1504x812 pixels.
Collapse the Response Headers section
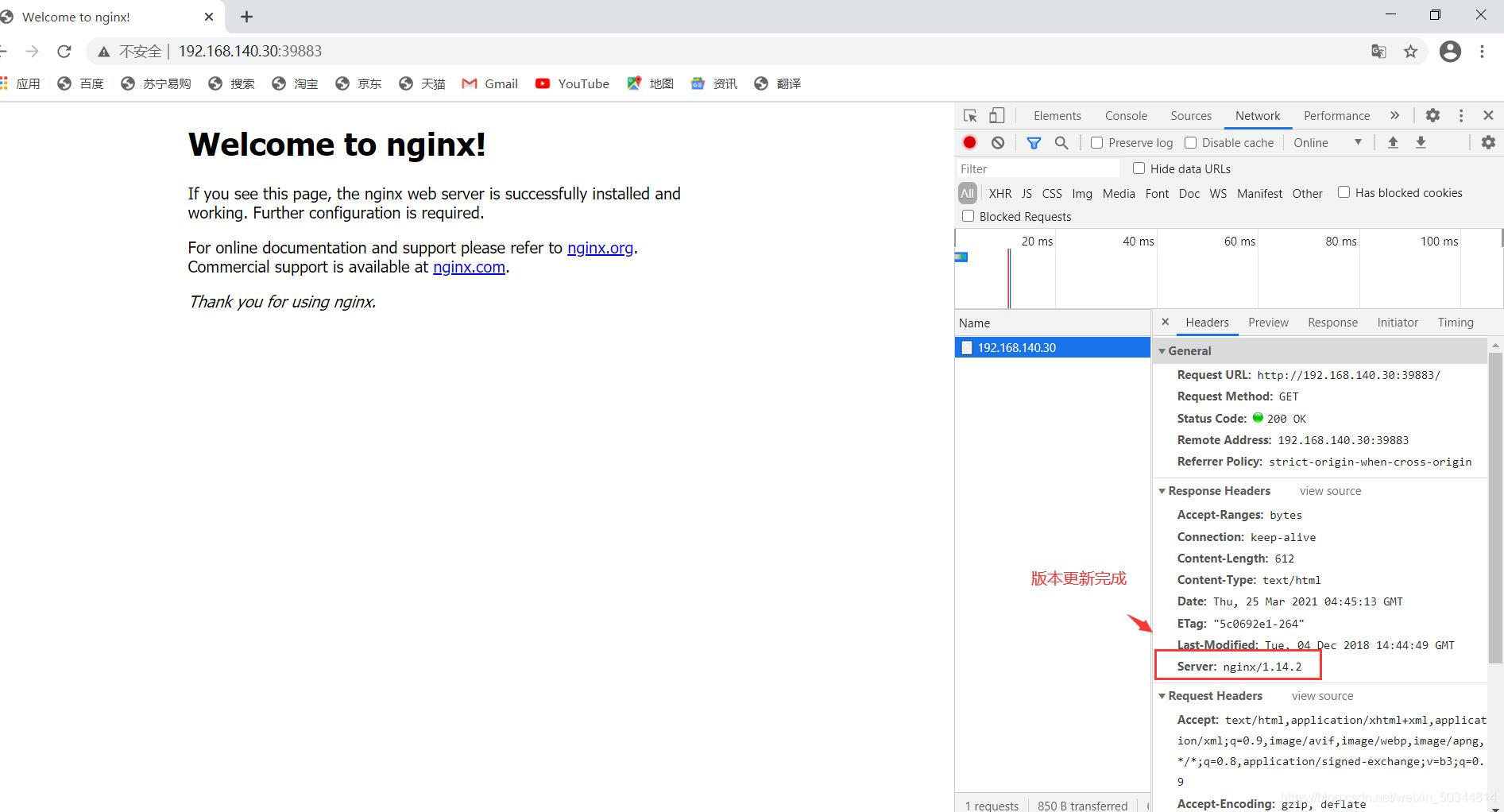[x=1162, y=491]
